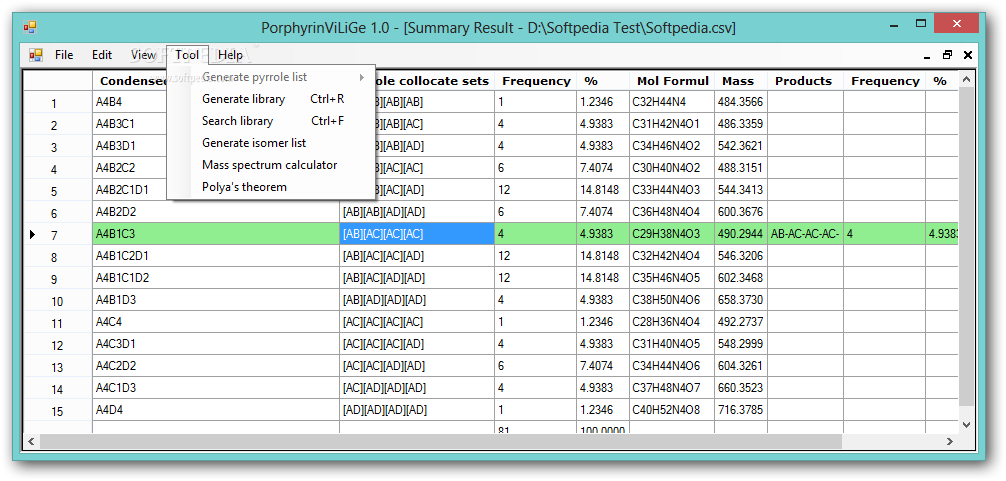
Task: Click the A4B2D2 cell
Action: point(216,212)
